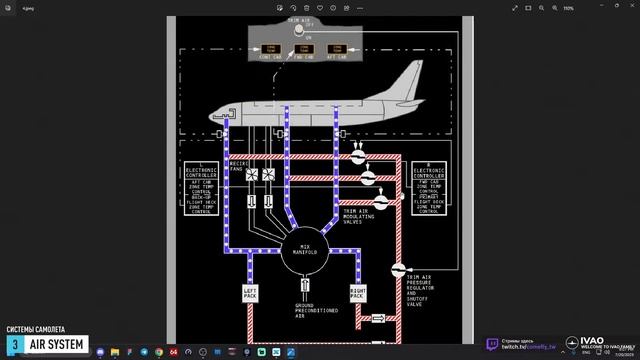Screen dimensions: 640x360
Task: Expand hidden system tray icons chevron
Action: [x=563, y=352]
